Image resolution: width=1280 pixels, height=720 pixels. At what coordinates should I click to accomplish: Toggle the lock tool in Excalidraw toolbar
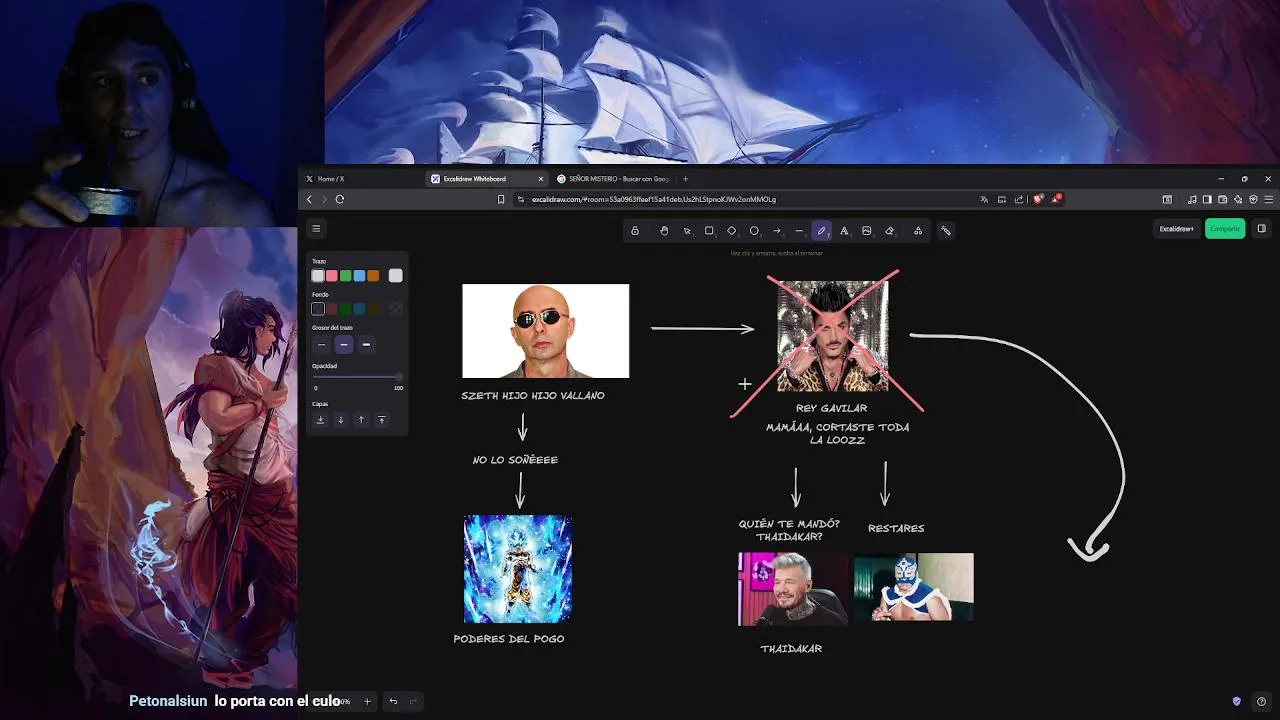635,231
